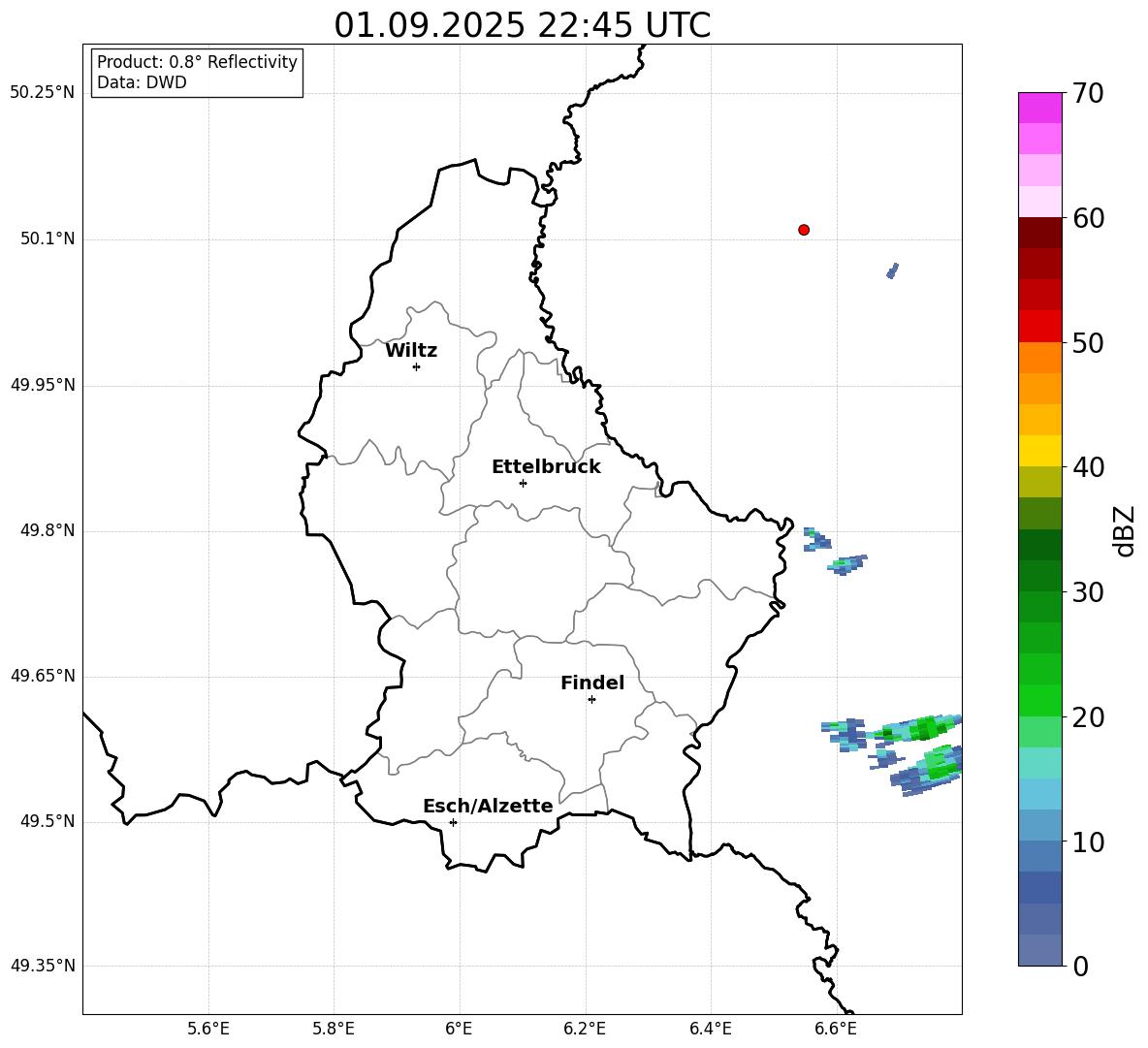
Task: Click the 6.4°E longitude label
Action: tap(710, 1029)
